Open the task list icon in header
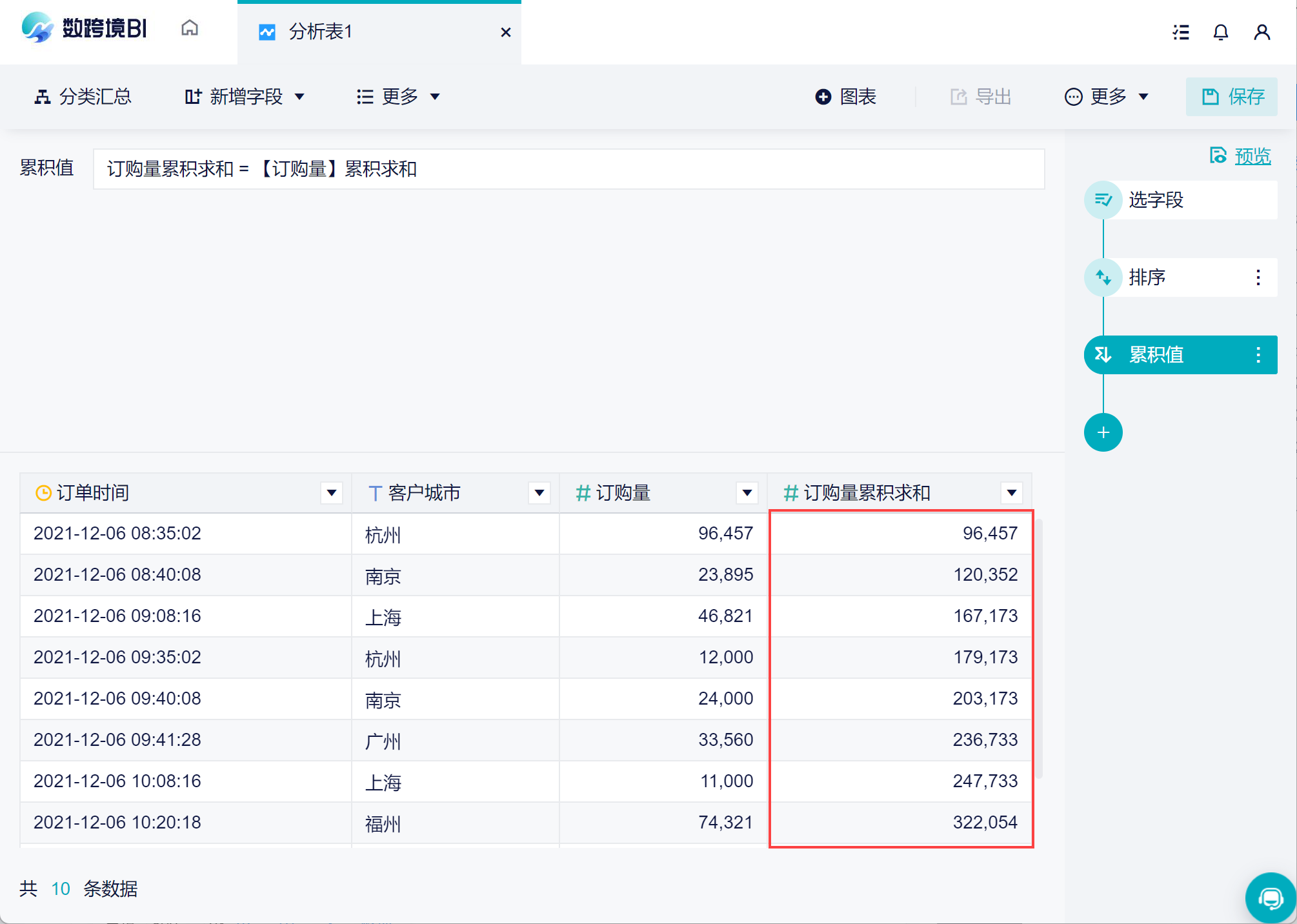The height and width of the screenshot is (924, 1297). (1181, 32)
